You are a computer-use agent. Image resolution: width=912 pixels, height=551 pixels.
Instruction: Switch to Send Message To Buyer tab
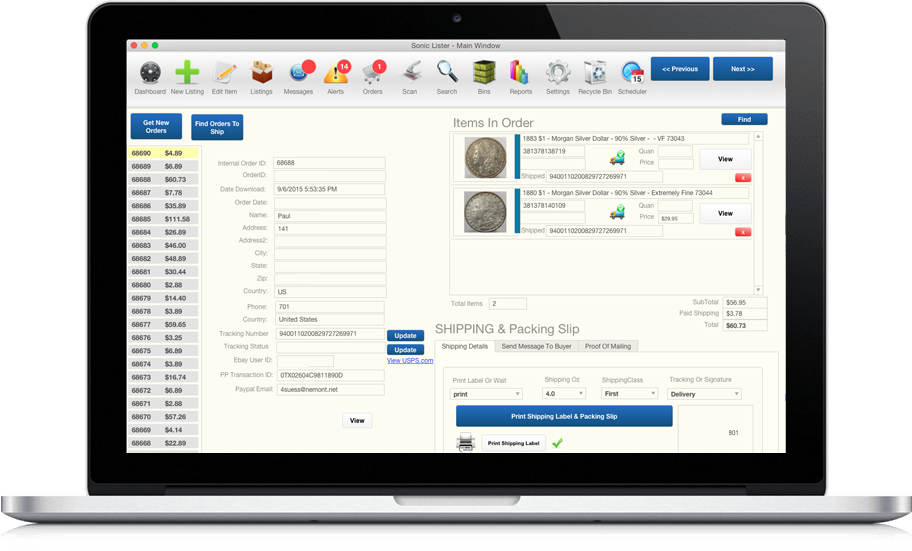pos(536,346)
